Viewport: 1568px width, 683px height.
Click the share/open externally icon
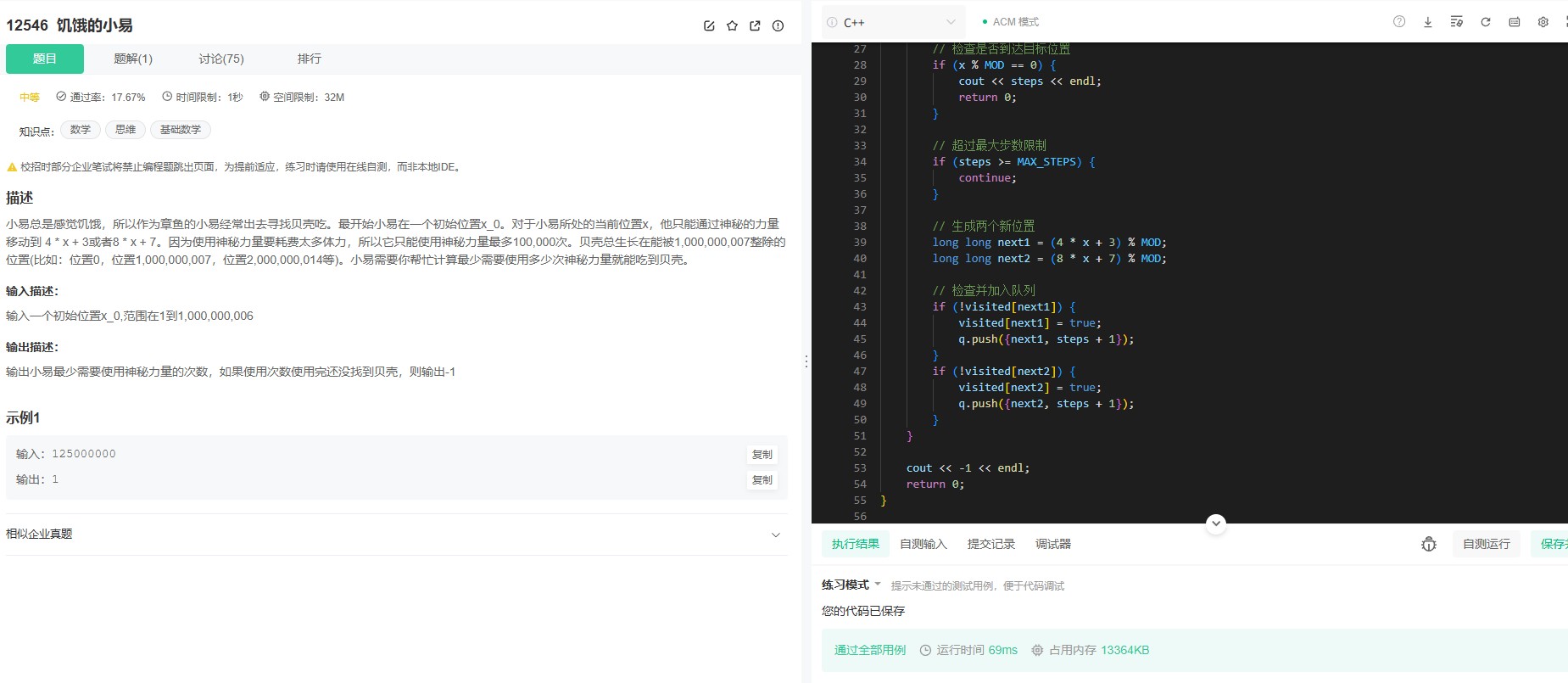(755, 26)
